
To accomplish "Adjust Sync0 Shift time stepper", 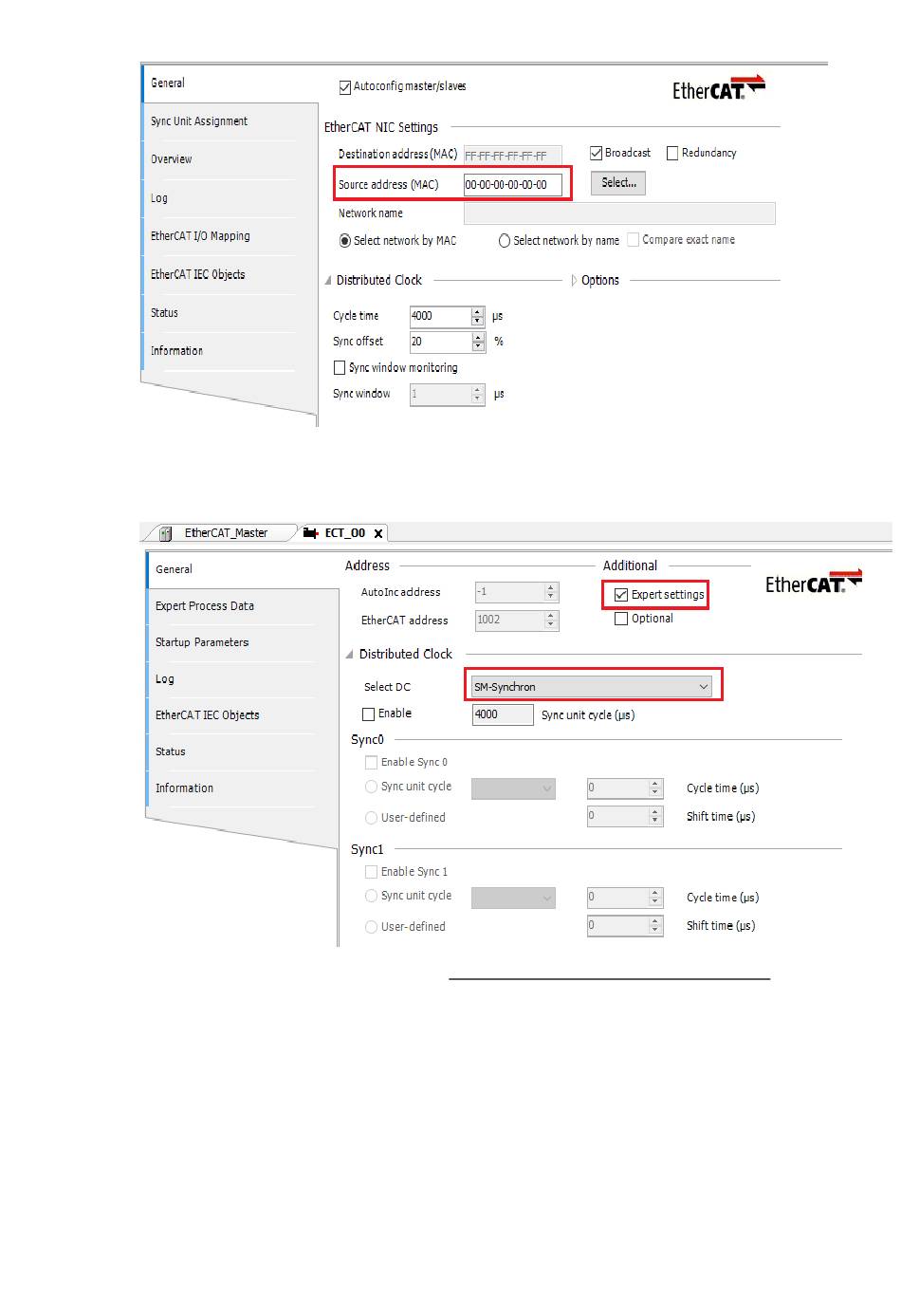I will [655, 816].
